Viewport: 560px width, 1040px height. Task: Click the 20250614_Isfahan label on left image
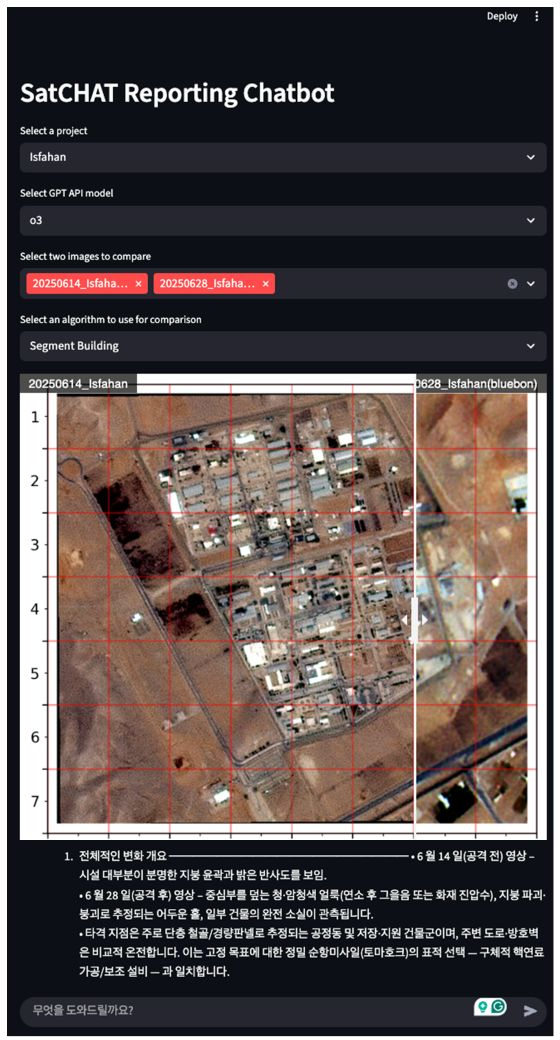point(78,384)
